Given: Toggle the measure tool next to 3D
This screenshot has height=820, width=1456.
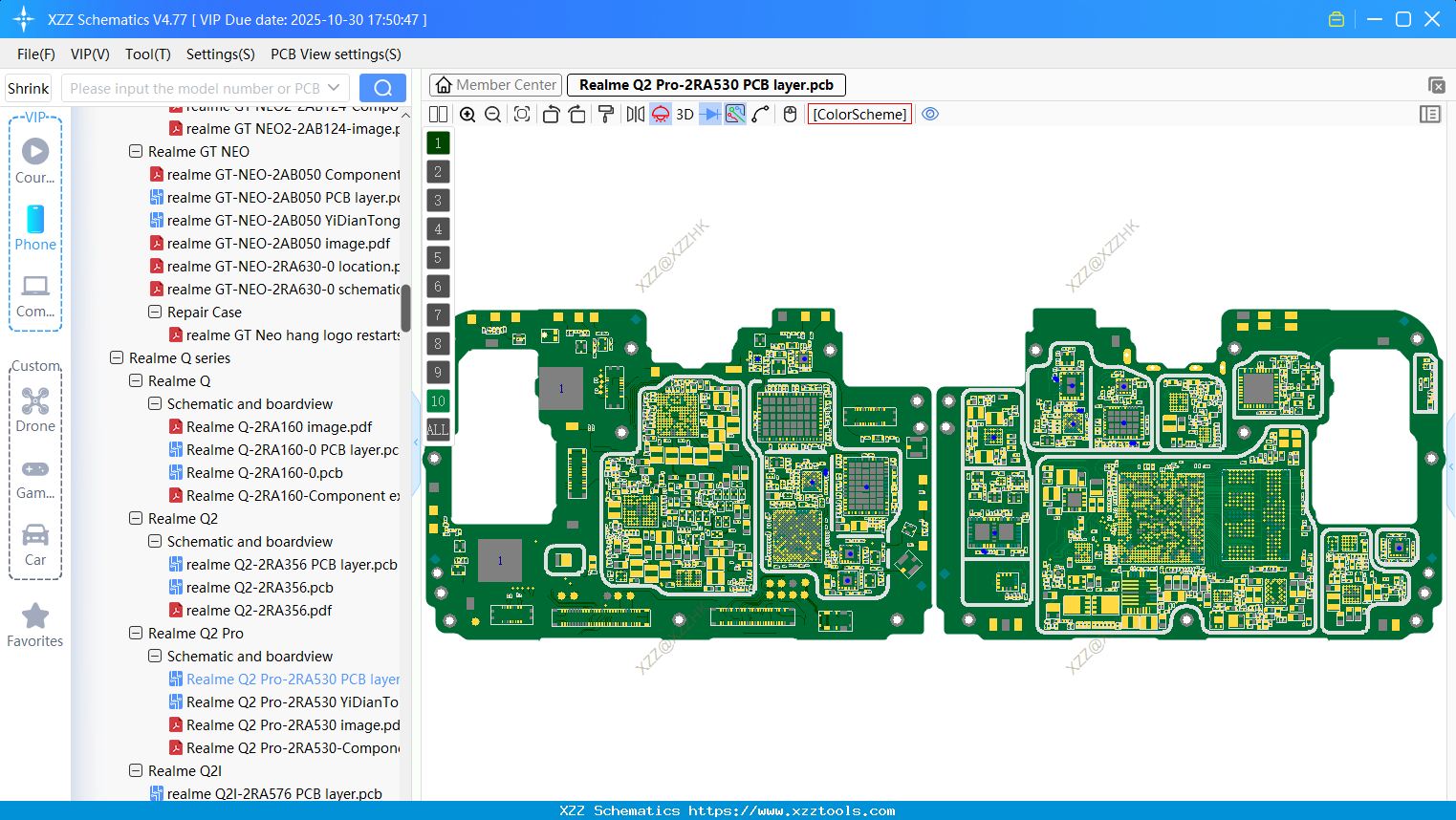Looking at the screenshot, I should [x=709, y=114].
